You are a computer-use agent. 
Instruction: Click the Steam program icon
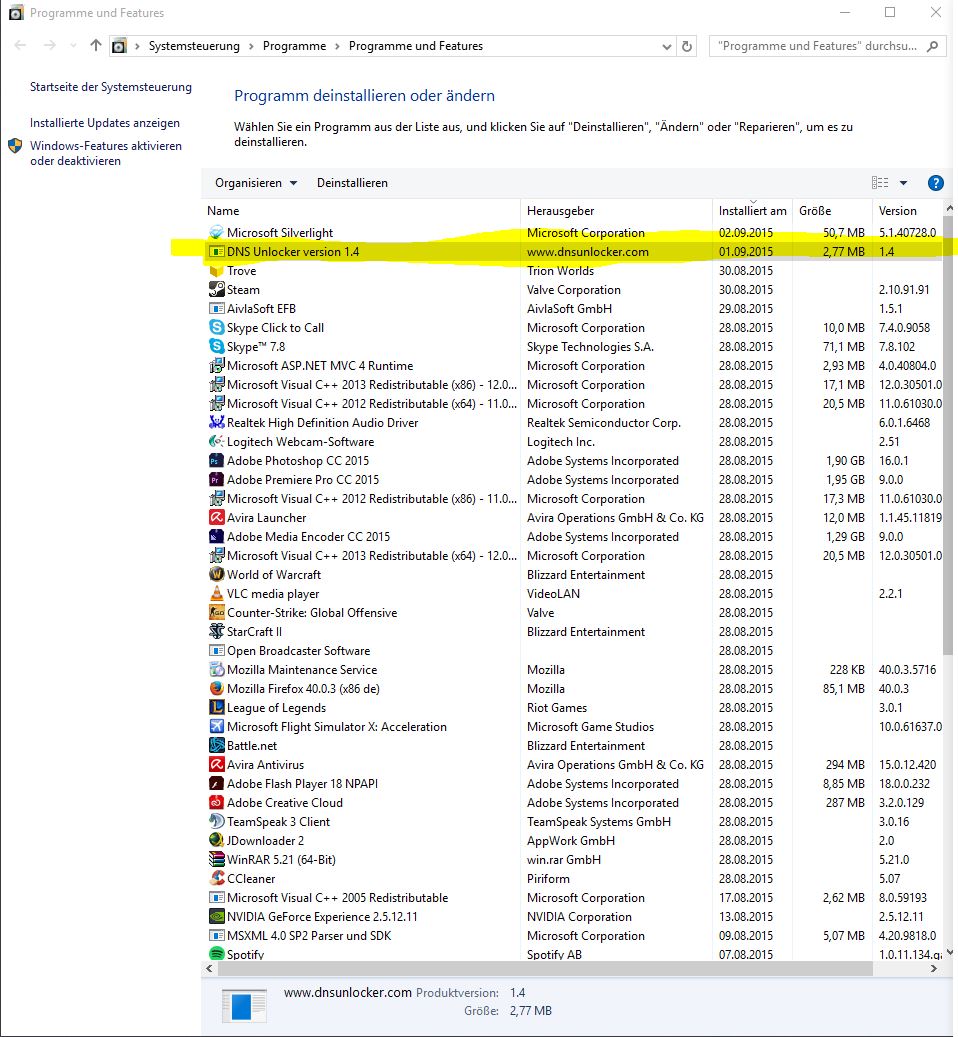(x=216, y=289)
